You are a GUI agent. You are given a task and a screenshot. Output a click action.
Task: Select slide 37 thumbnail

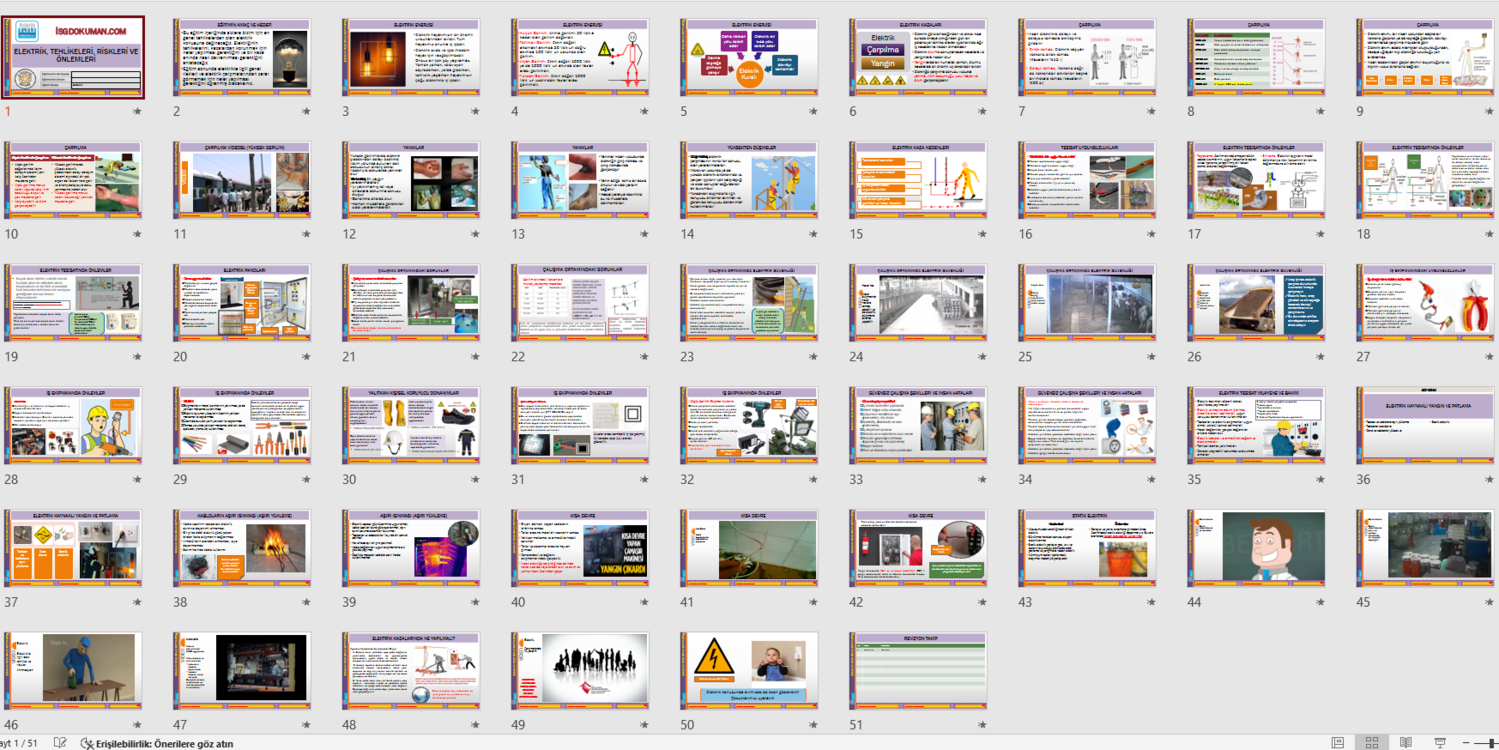pyautogui.click(x=74, y=549)
